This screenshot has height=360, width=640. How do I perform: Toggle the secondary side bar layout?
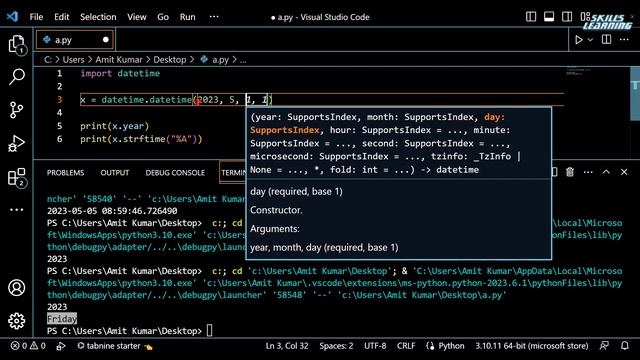[567, 17]
